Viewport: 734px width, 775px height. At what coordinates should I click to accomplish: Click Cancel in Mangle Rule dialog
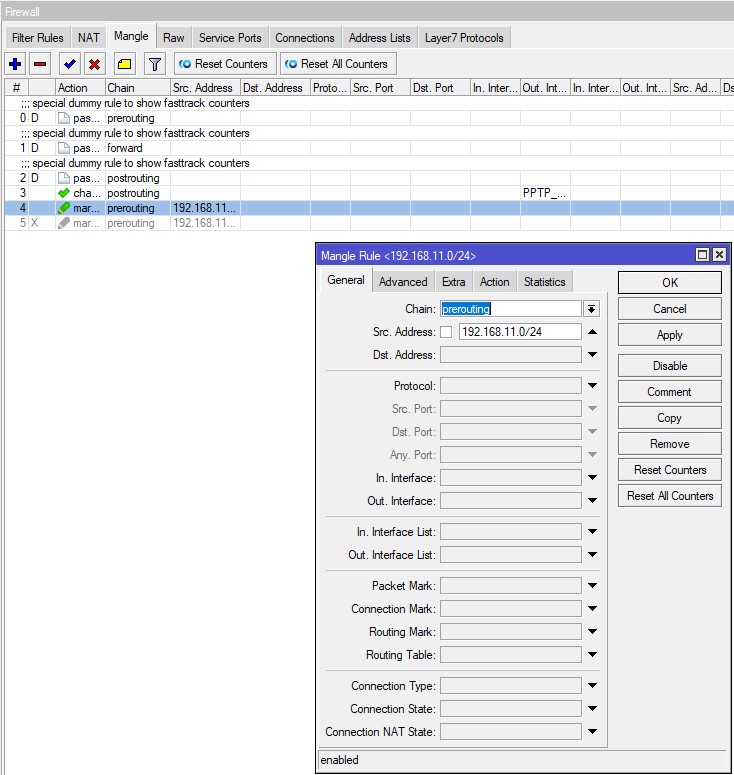point(670,309)
